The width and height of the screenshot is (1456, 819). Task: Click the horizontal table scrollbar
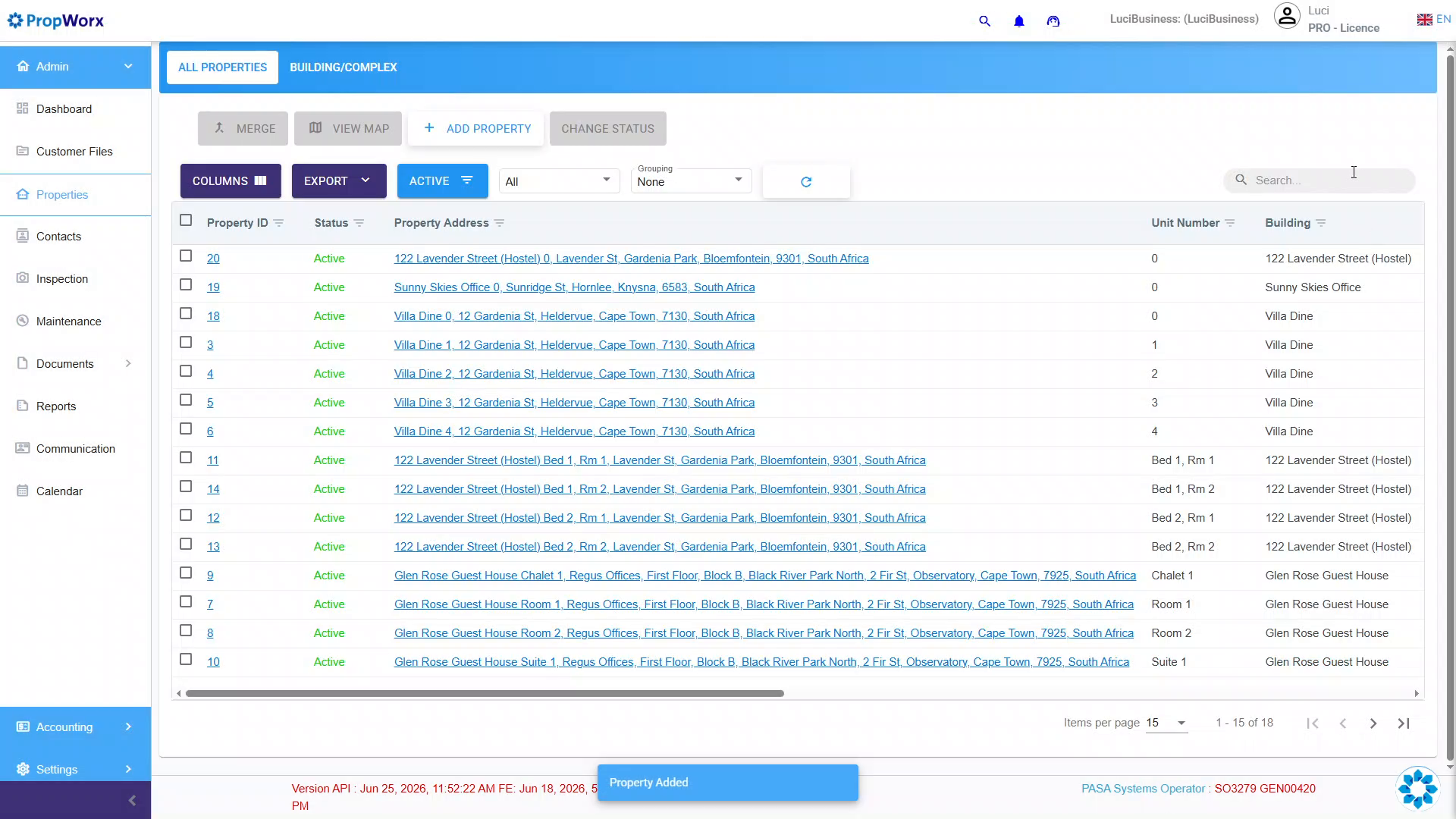coord(485,694)
